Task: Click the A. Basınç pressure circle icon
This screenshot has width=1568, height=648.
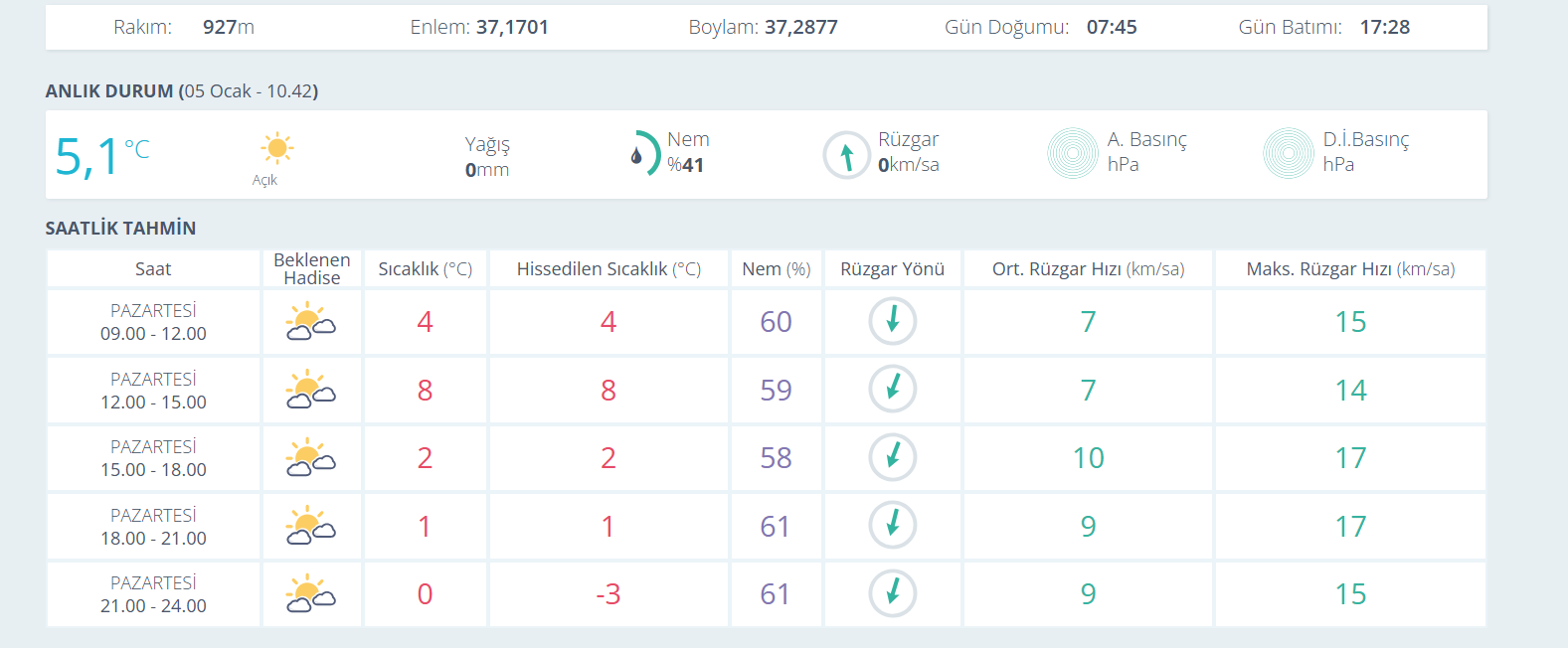Action: click(x=1072, y=153)
